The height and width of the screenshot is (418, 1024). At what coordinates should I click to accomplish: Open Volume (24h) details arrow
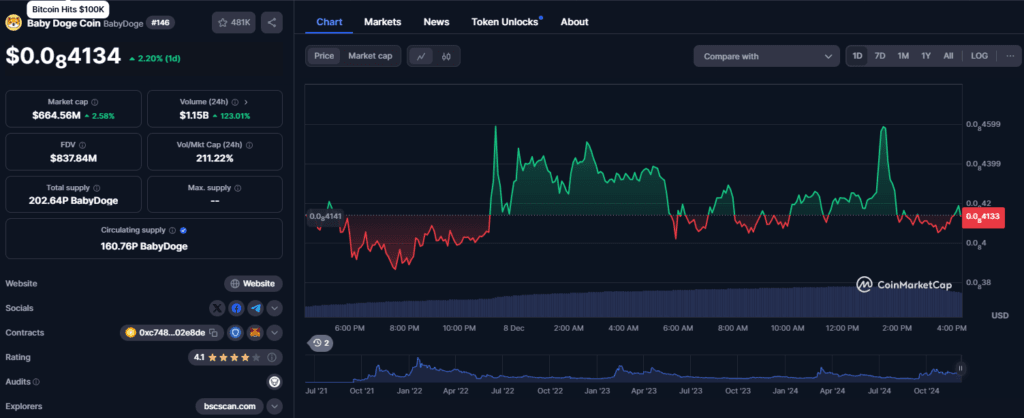point(246,103)
